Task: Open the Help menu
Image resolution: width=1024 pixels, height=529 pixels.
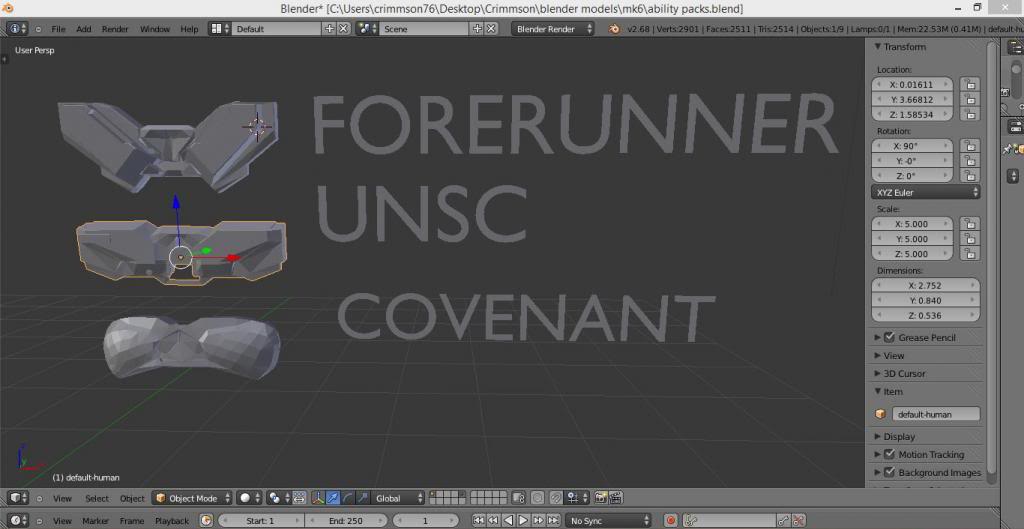Action: [x=189, y=29]
